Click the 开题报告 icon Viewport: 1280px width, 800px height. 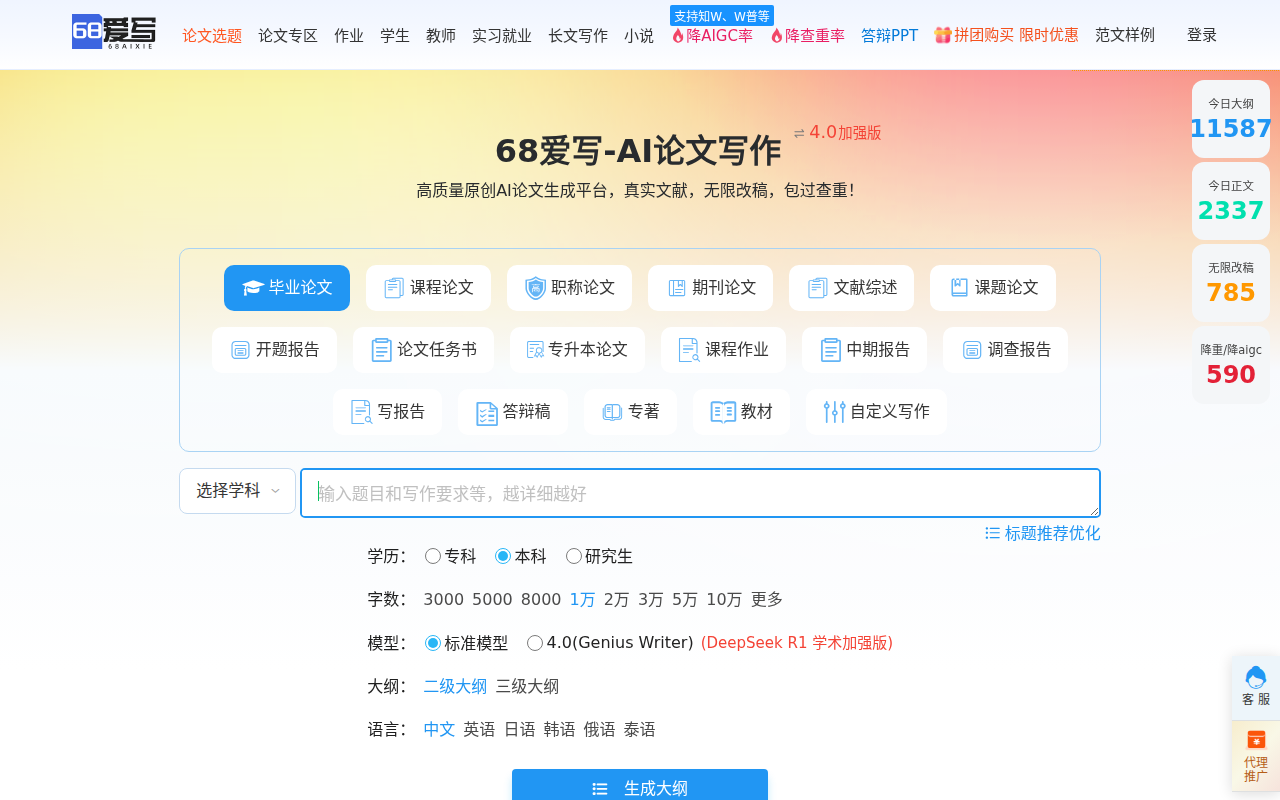[x=241, y=350]
